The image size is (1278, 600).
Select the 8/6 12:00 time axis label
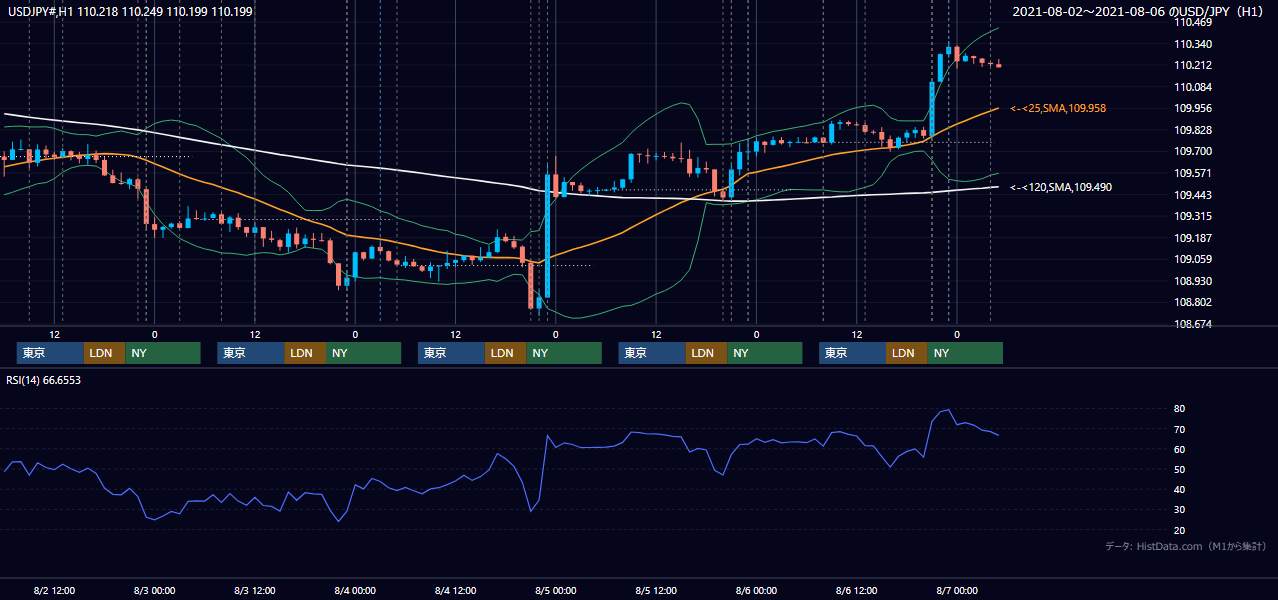(x=857, y=590)
